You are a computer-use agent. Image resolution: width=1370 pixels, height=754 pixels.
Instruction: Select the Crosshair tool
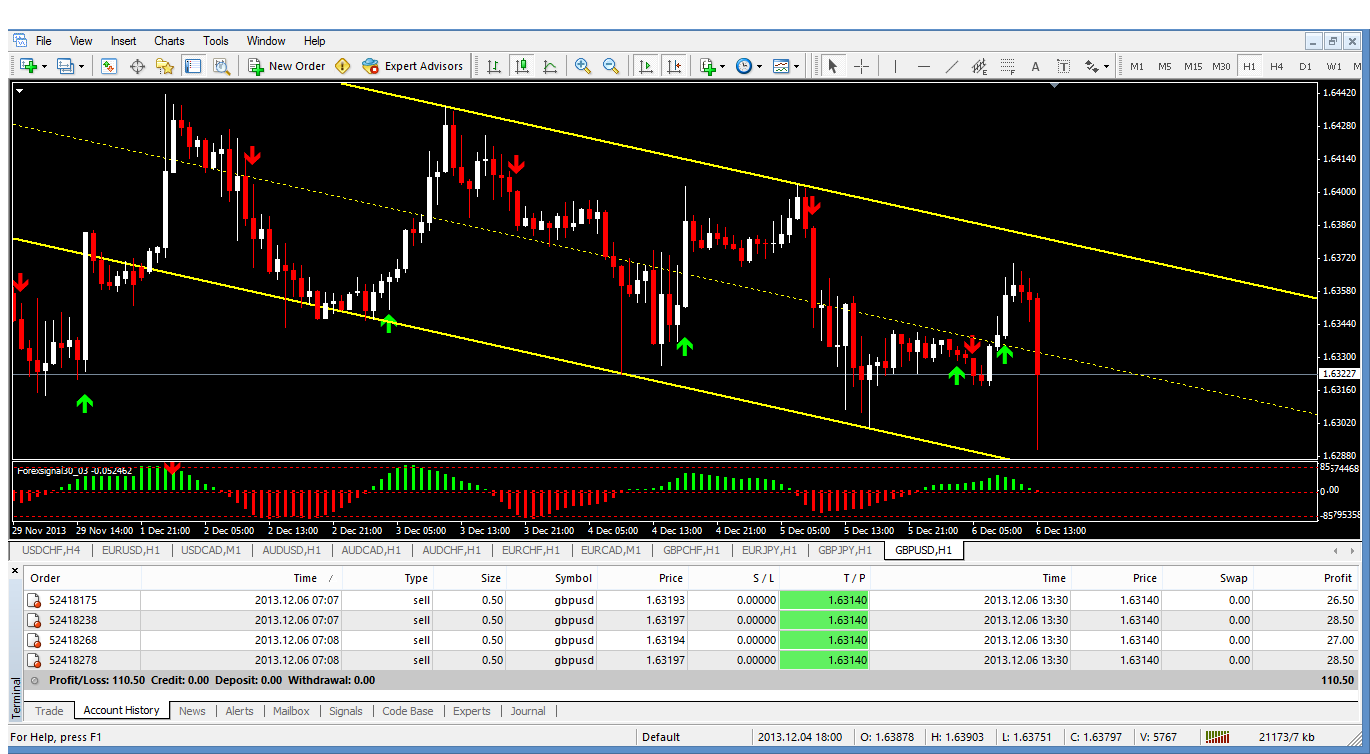coord(861,66)
